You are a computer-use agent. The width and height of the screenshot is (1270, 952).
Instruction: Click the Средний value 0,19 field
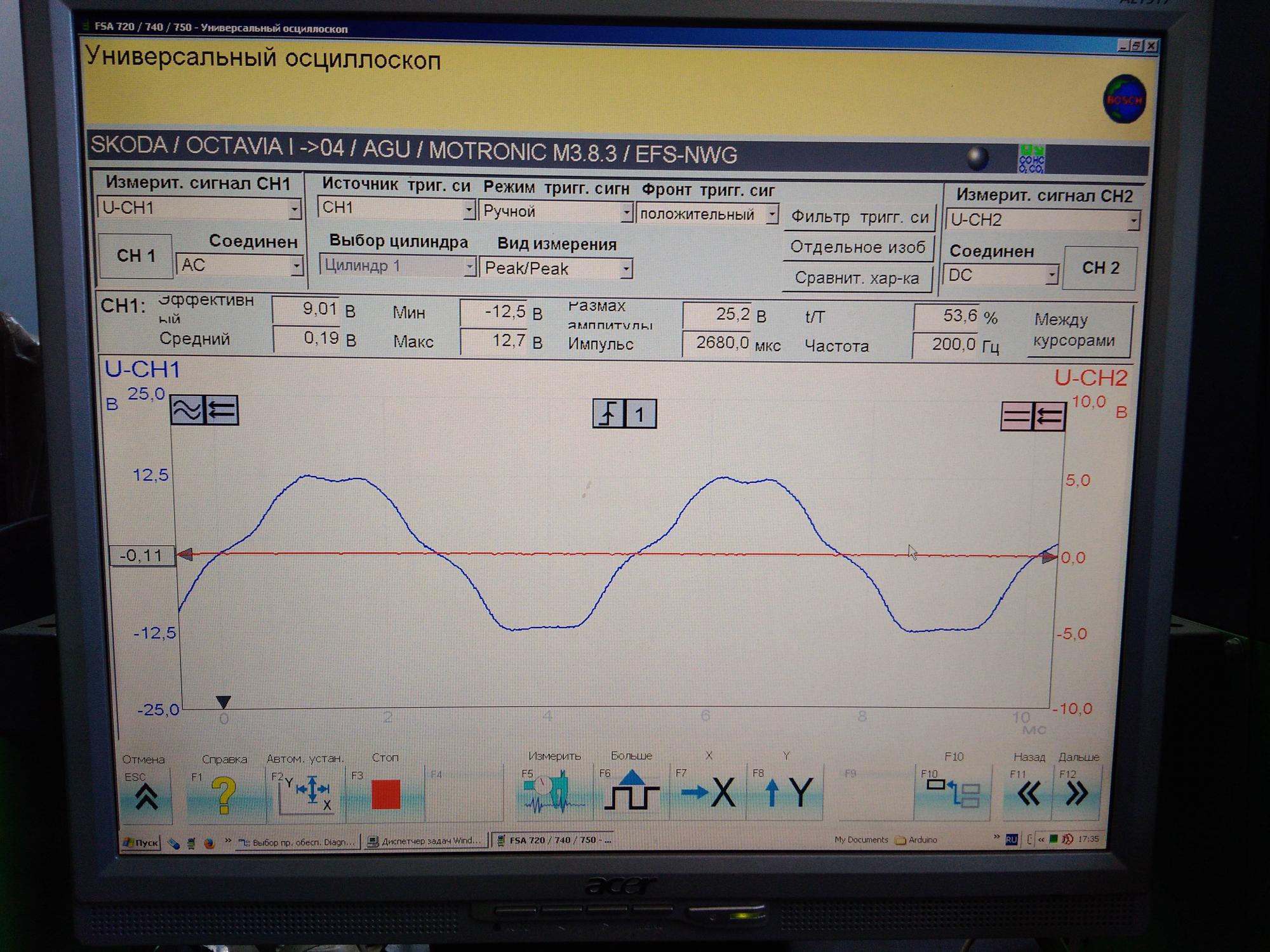pos(307,338)
